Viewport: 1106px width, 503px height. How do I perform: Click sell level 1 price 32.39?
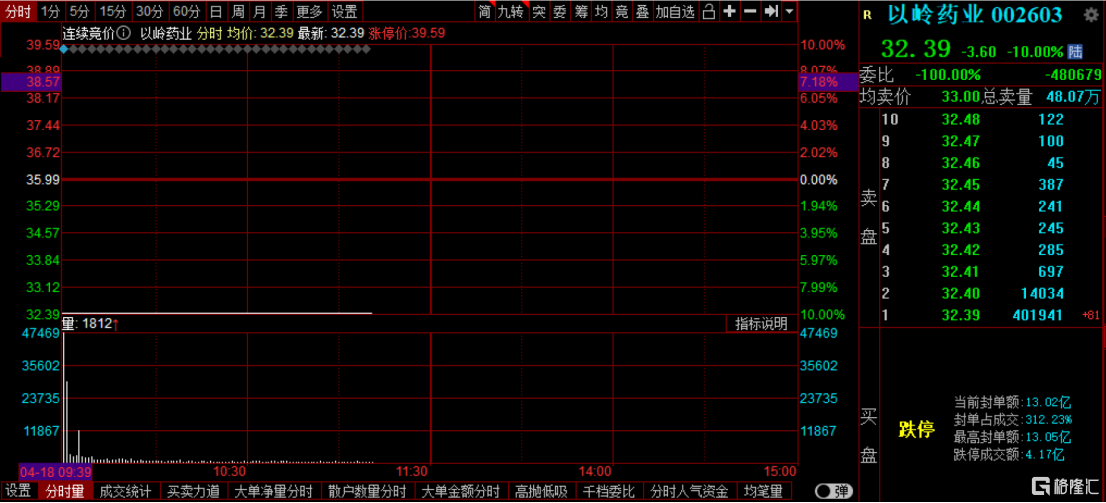click(x=960, y=315)
